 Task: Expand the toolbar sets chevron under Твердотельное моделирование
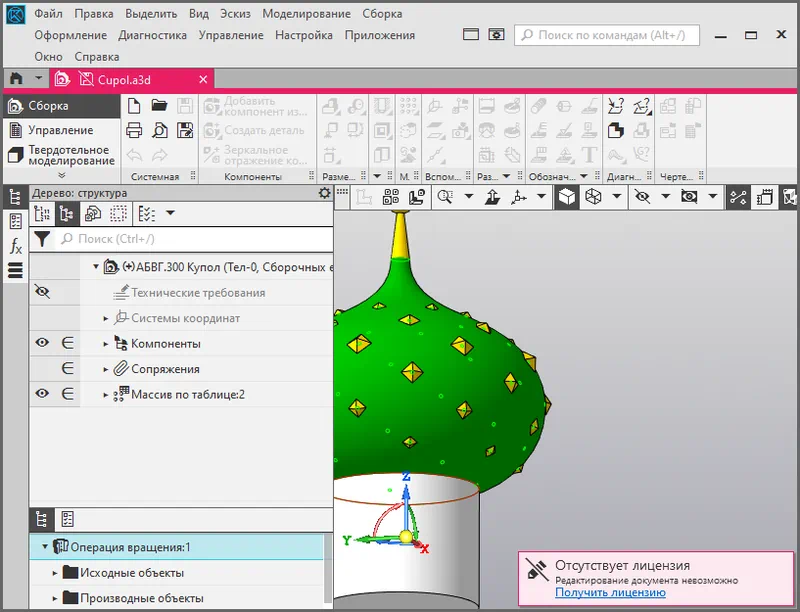click(x=62, y=175)
